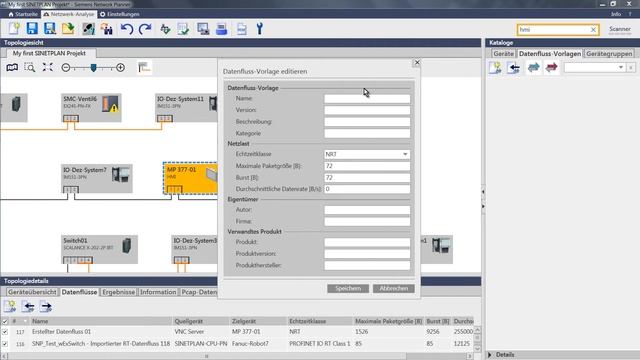Click the wrench settings icon
Image resolution: width=640 pixels, height=360 pixels.
pyautogui.click(x=259, y=29)
